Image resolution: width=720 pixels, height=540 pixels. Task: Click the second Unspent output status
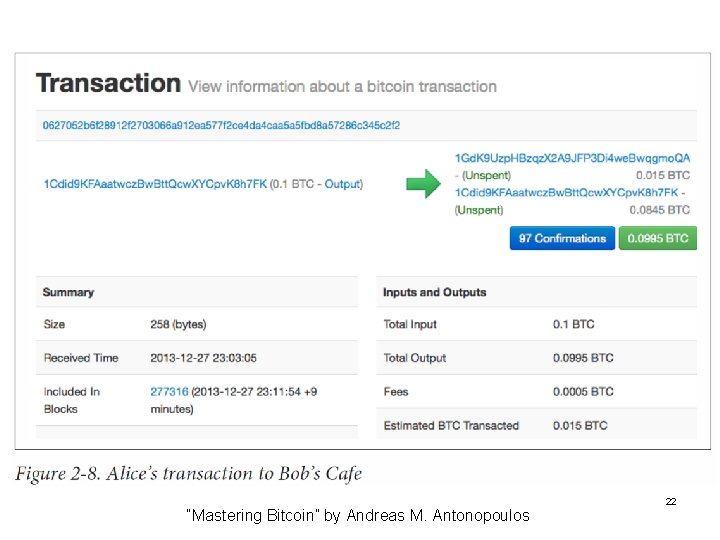click(x=480, y=210)
